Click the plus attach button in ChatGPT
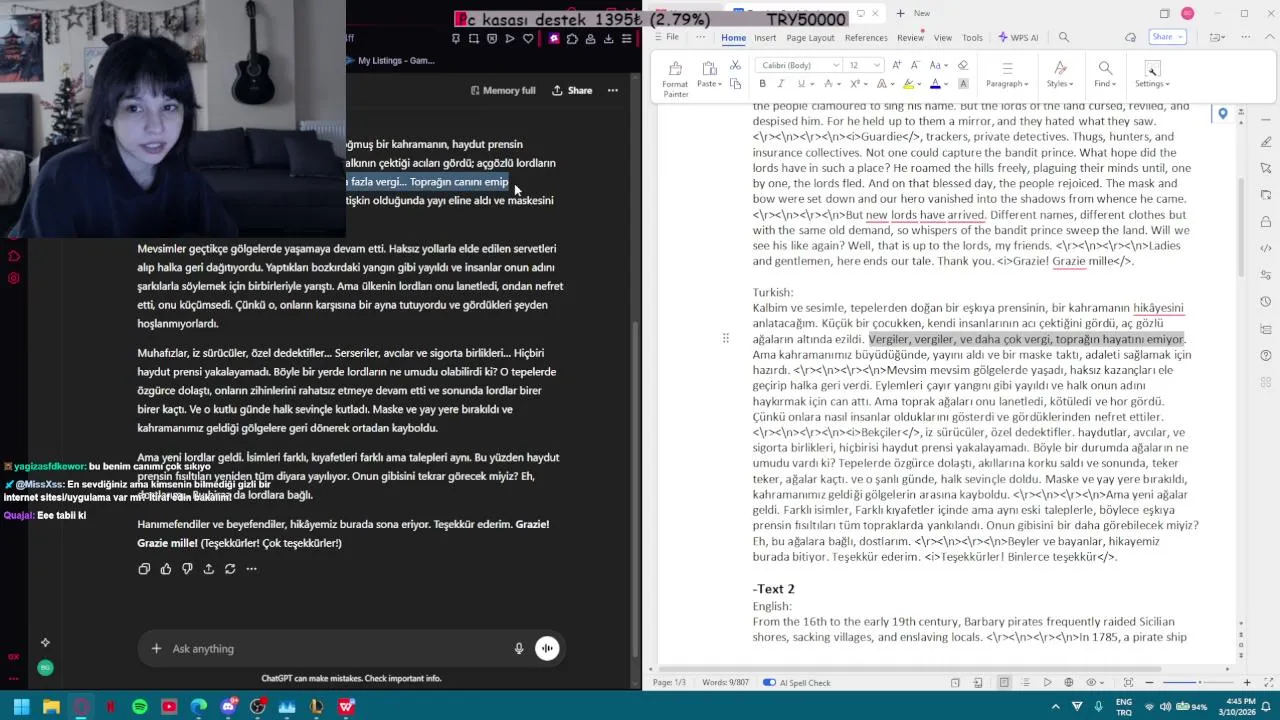The width and height of the screenshot is (1280, 720). [x=156, y=649]
